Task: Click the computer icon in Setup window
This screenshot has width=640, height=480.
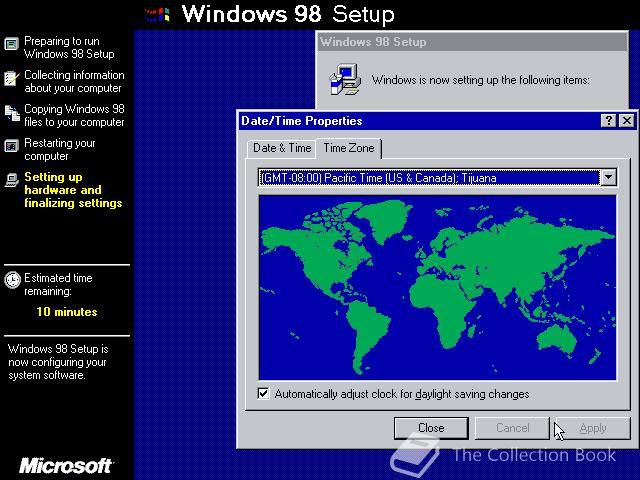Action: pos(345,79)
